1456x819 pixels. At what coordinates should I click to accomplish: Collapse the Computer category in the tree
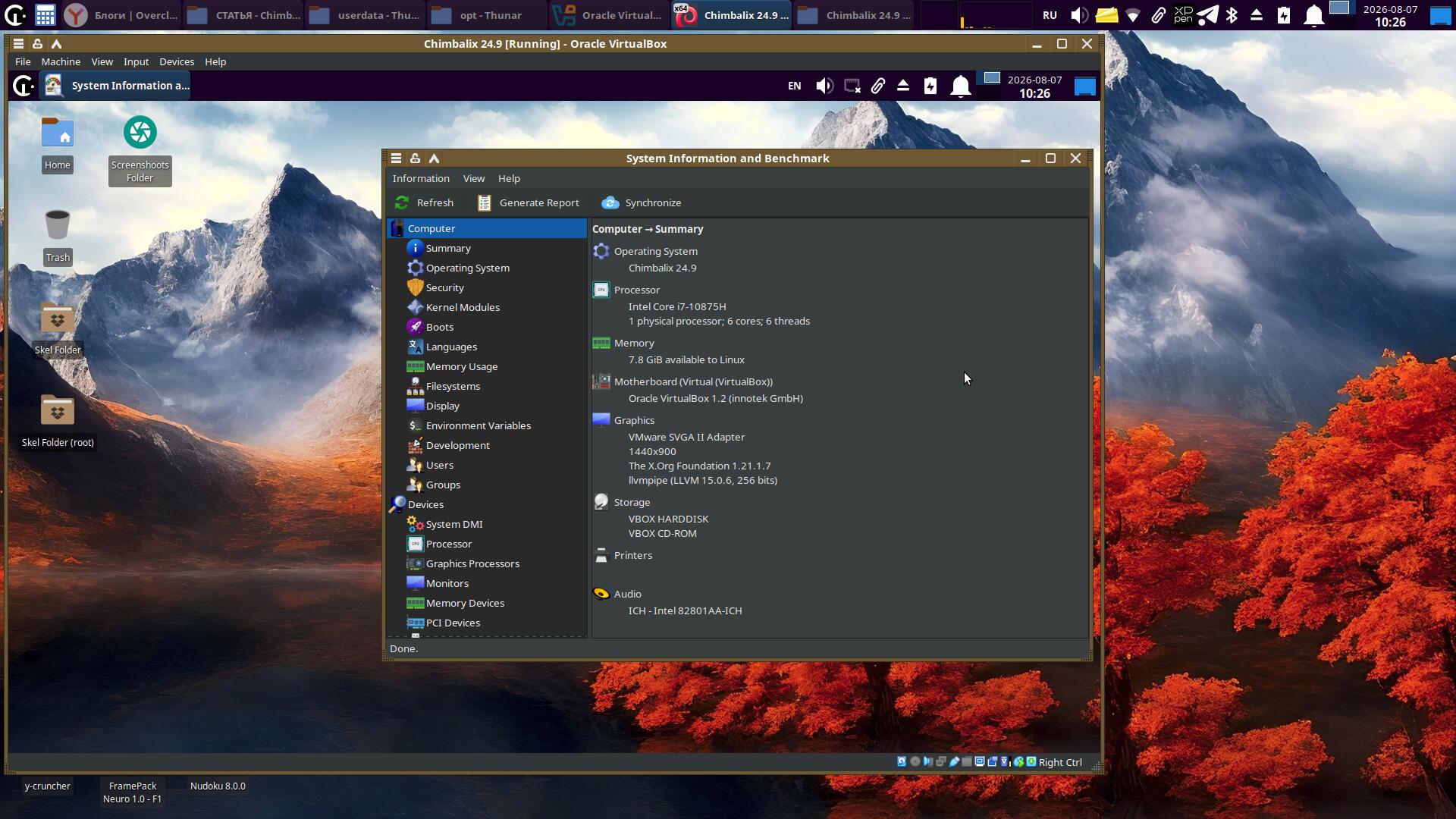487,228
